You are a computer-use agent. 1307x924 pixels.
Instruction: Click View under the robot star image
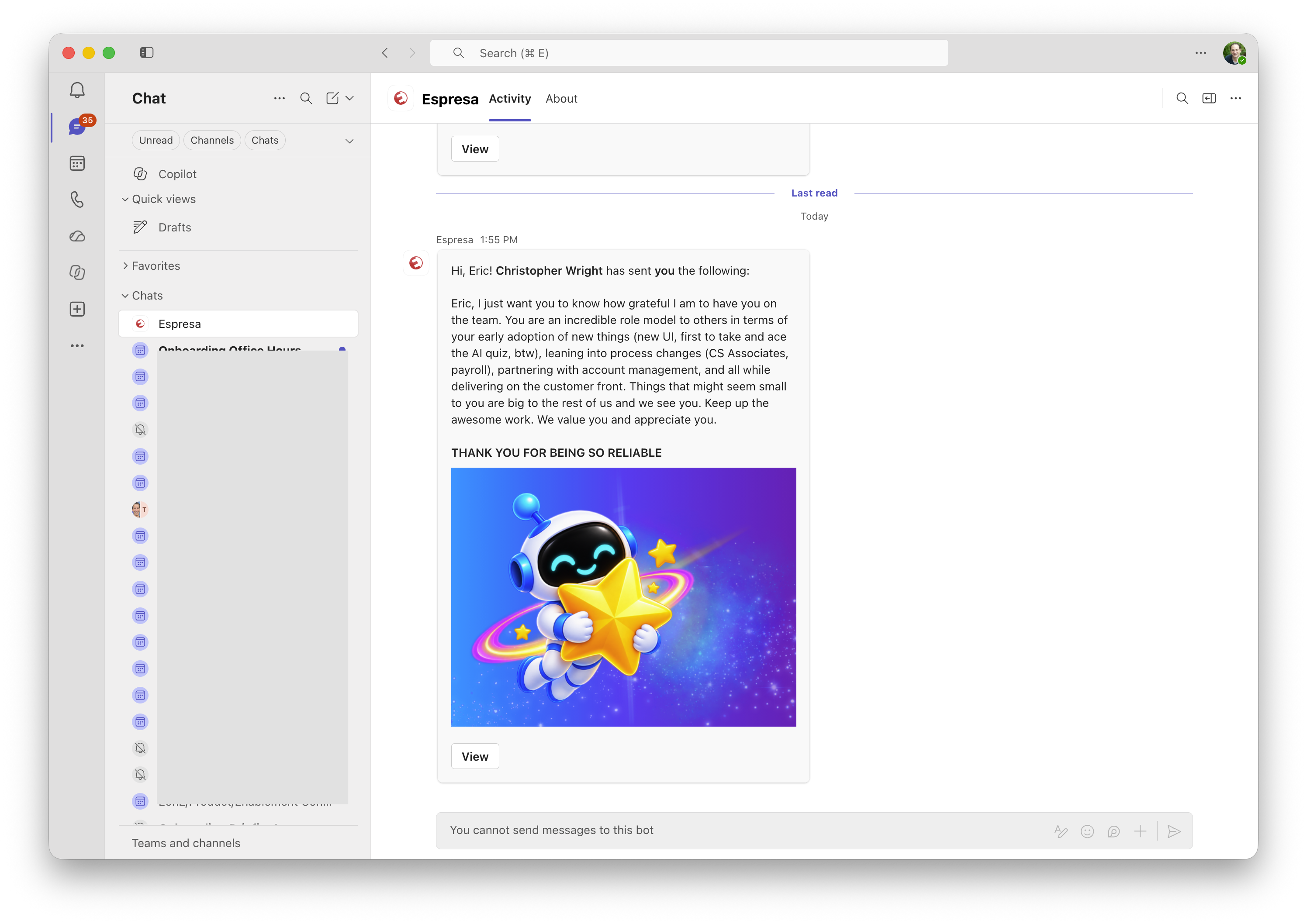point(475,757)
